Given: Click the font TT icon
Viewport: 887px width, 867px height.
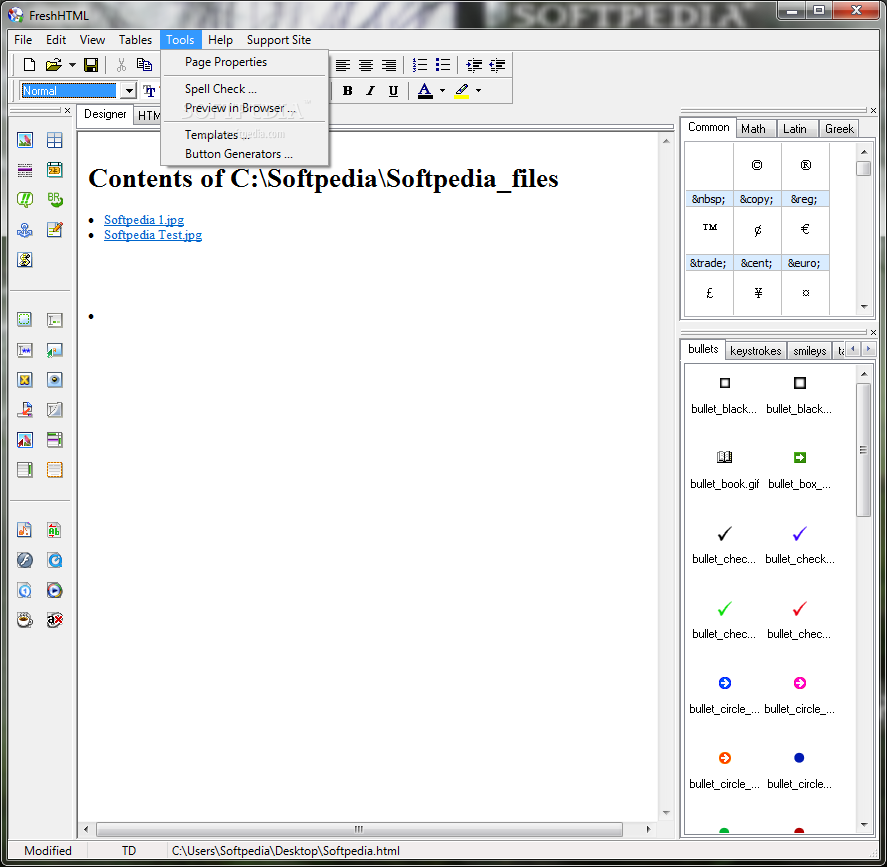Looking at the screenshot, I should tap(149, 90).
